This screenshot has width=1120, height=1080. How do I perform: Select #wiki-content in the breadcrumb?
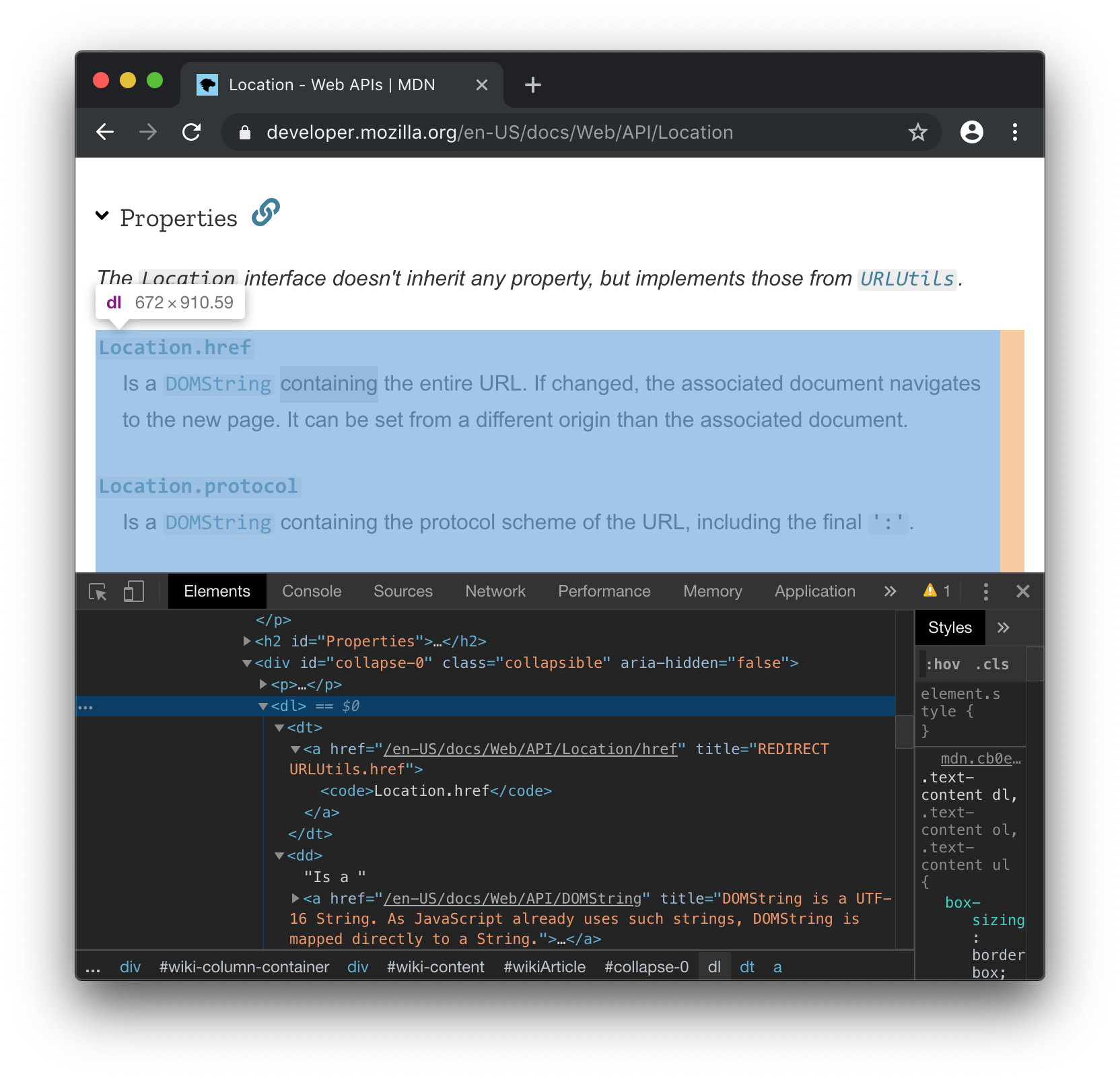tap(435, 967)
